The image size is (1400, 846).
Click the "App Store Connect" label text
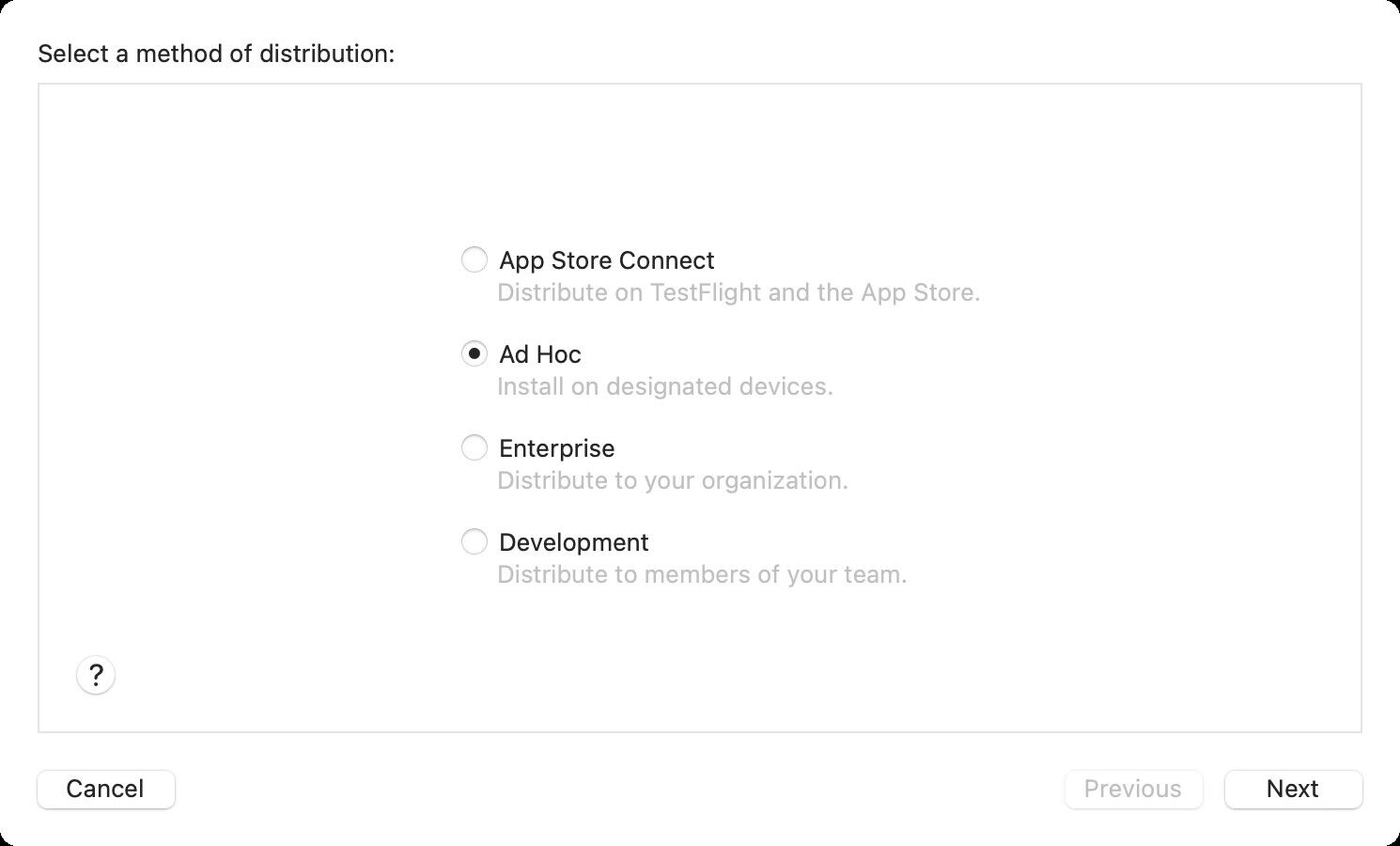pyautogui.click(x=606, y=260)
